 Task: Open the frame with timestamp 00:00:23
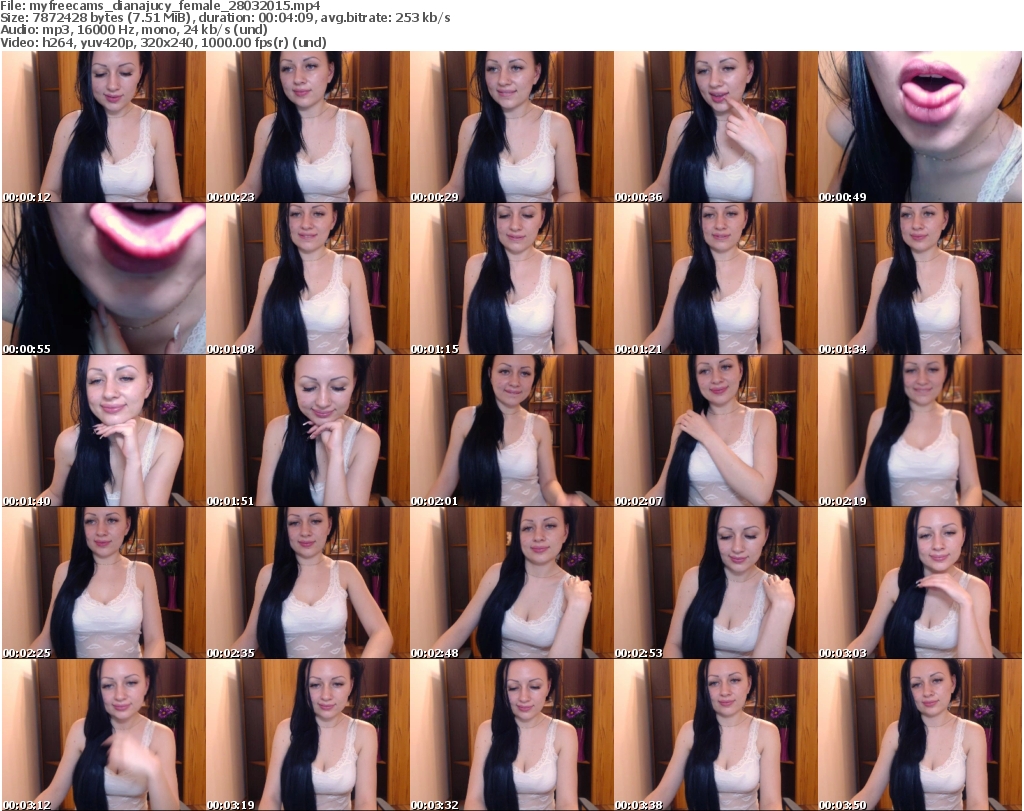308,127
